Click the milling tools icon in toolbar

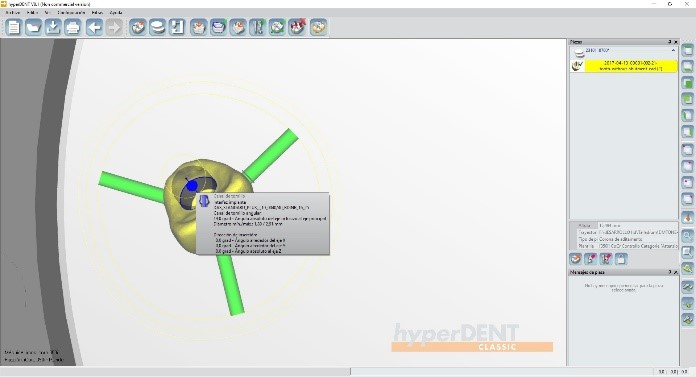click(x=257, y=28)
